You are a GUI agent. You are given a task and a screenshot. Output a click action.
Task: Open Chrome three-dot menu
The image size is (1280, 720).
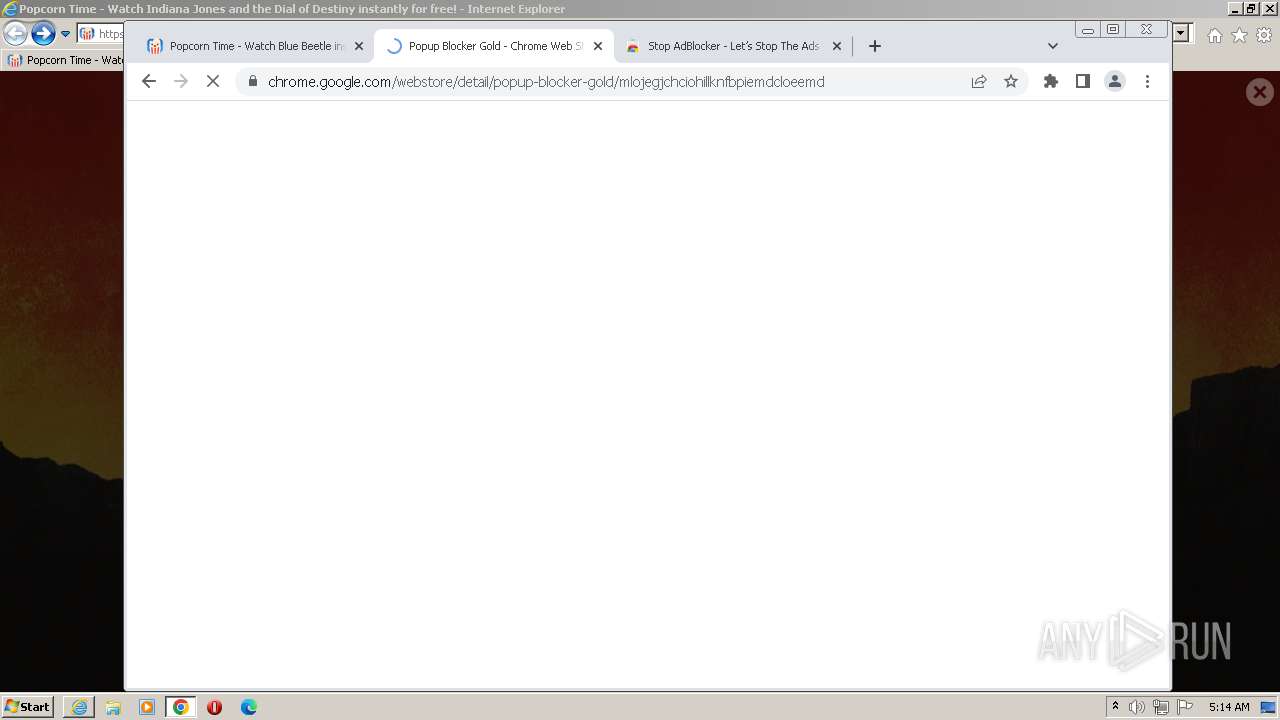1147,82
